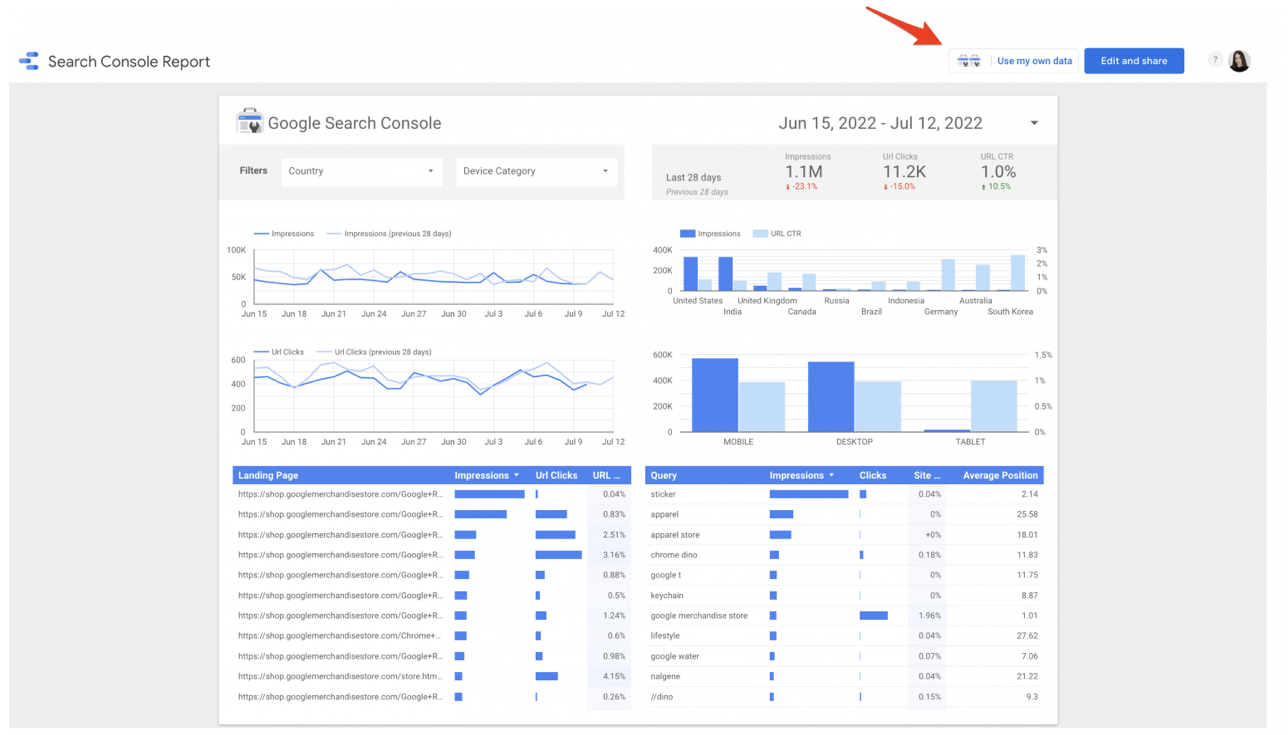1288x735 pixels.
Task: Click the Search Console data source icons
Action: click(x=968, y=61)
